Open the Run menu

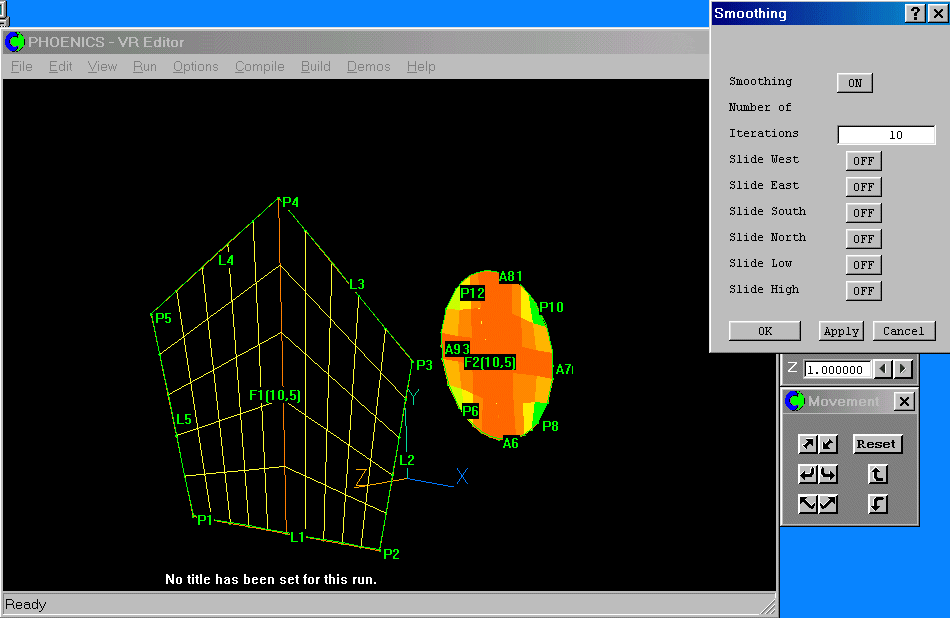click(144, 66)
